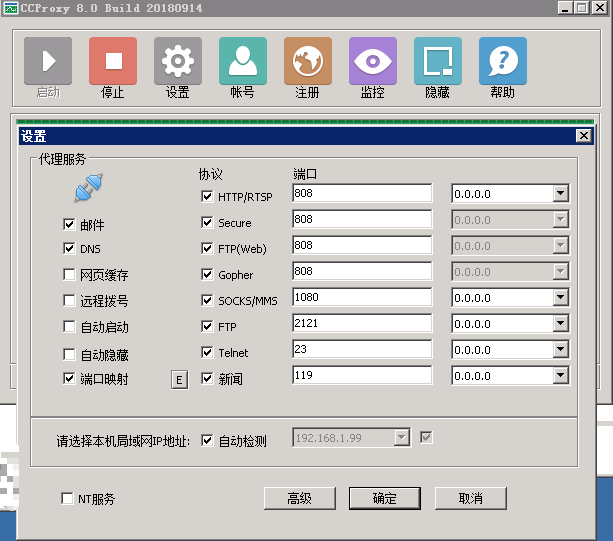
Task: Enable the NT服务 checkbox
Action: (x=67, y=498)
